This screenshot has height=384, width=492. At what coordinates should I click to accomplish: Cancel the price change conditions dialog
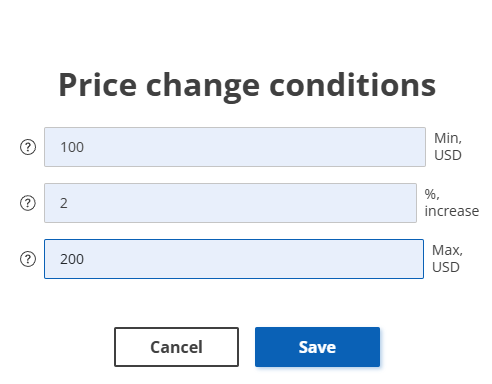[176, 347]
